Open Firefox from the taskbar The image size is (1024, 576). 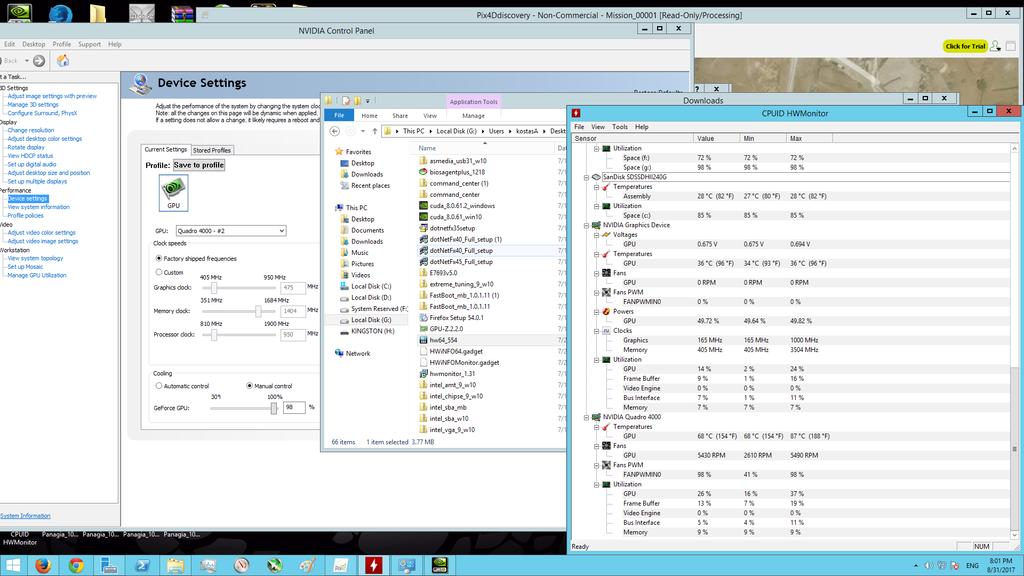pos(43,565)
